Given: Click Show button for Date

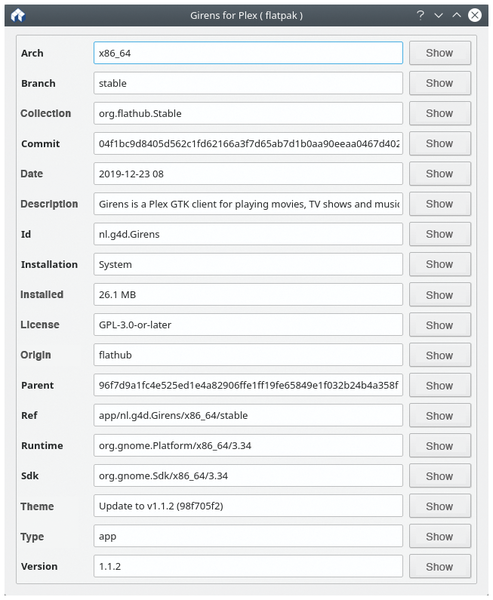Looking at the screenshot, I should tap(440, 174).
